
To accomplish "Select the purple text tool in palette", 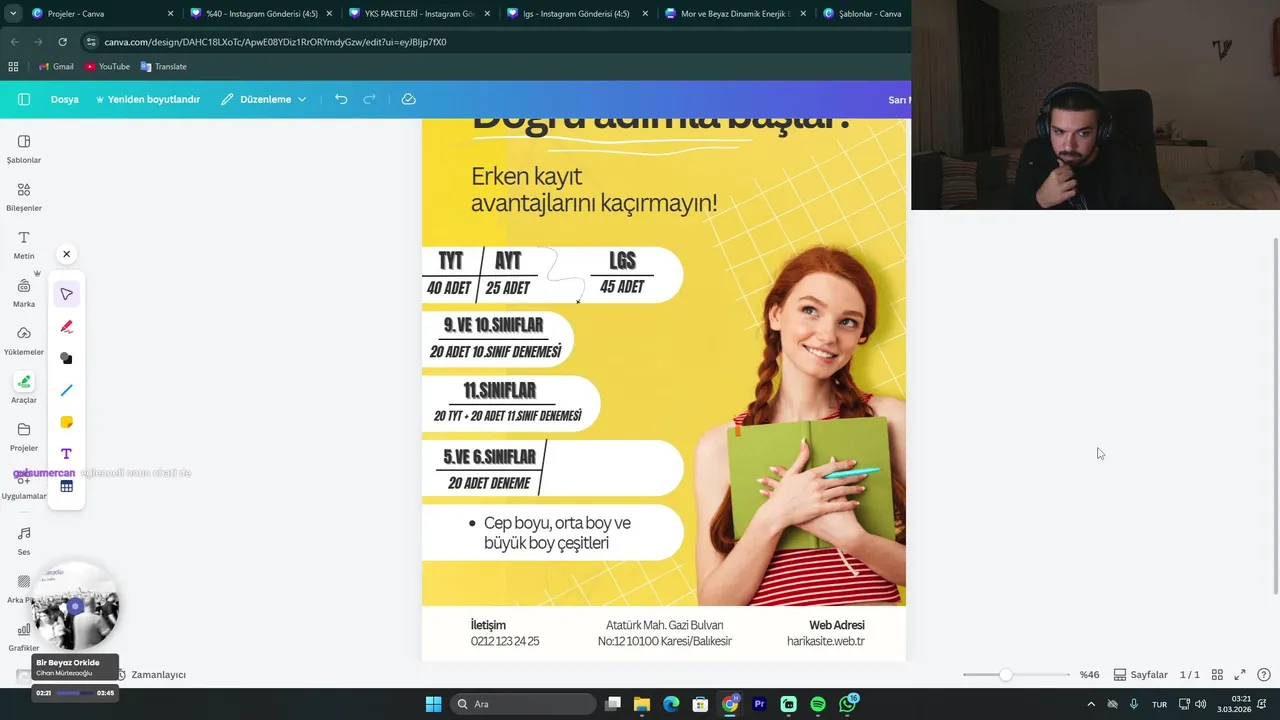I will pos(67,454).
